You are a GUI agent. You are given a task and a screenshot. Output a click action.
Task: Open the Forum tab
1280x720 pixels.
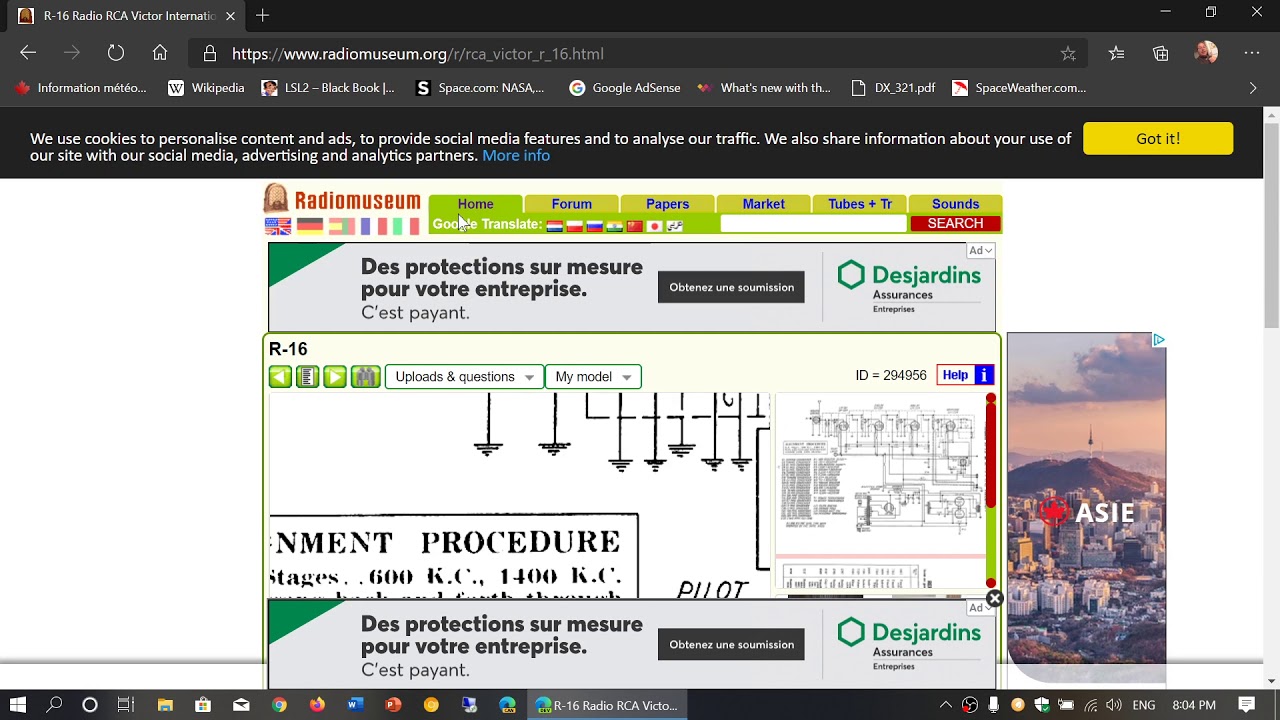tap(571, 204)
